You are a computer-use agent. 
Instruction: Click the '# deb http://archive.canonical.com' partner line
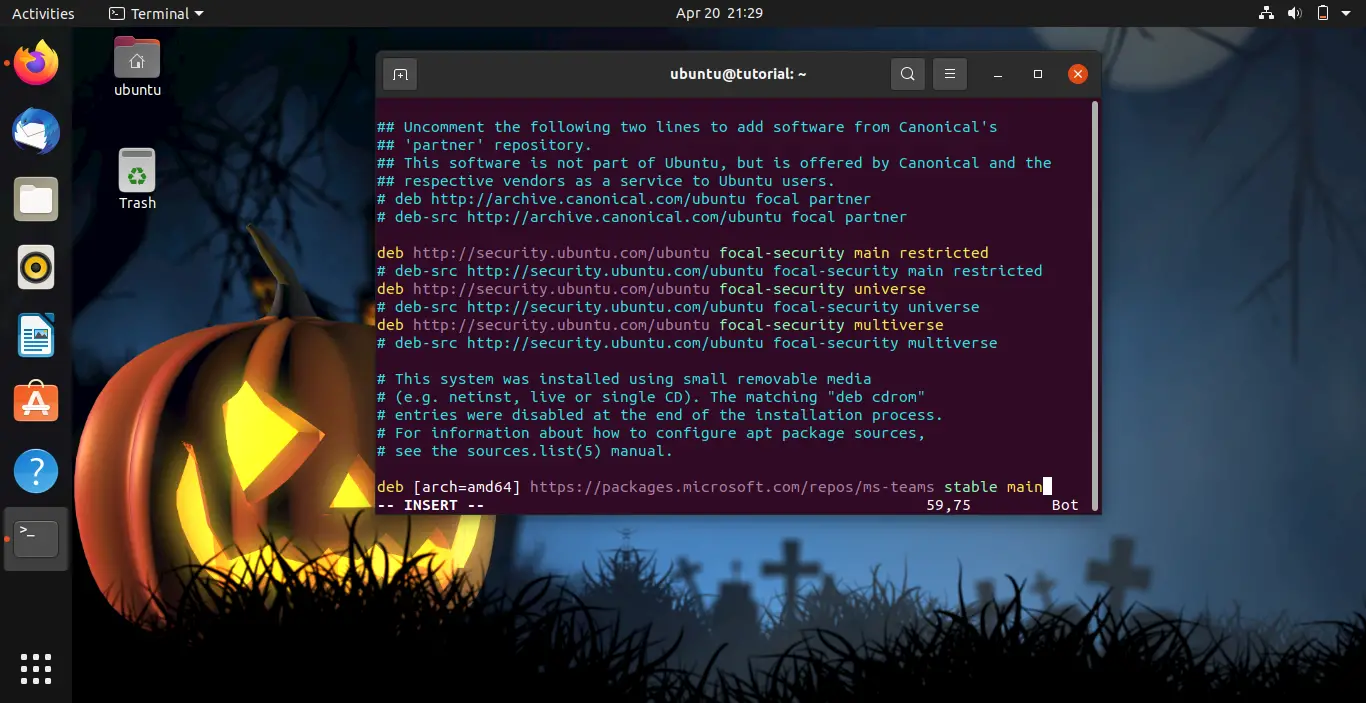tap(624, 199)
